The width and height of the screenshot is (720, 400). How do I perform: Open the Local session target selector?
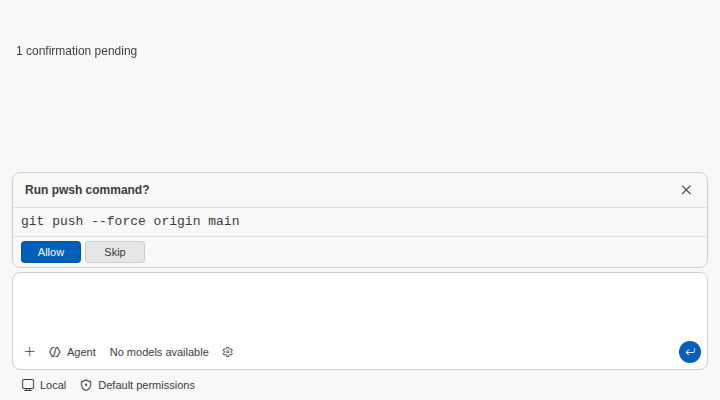44,385
